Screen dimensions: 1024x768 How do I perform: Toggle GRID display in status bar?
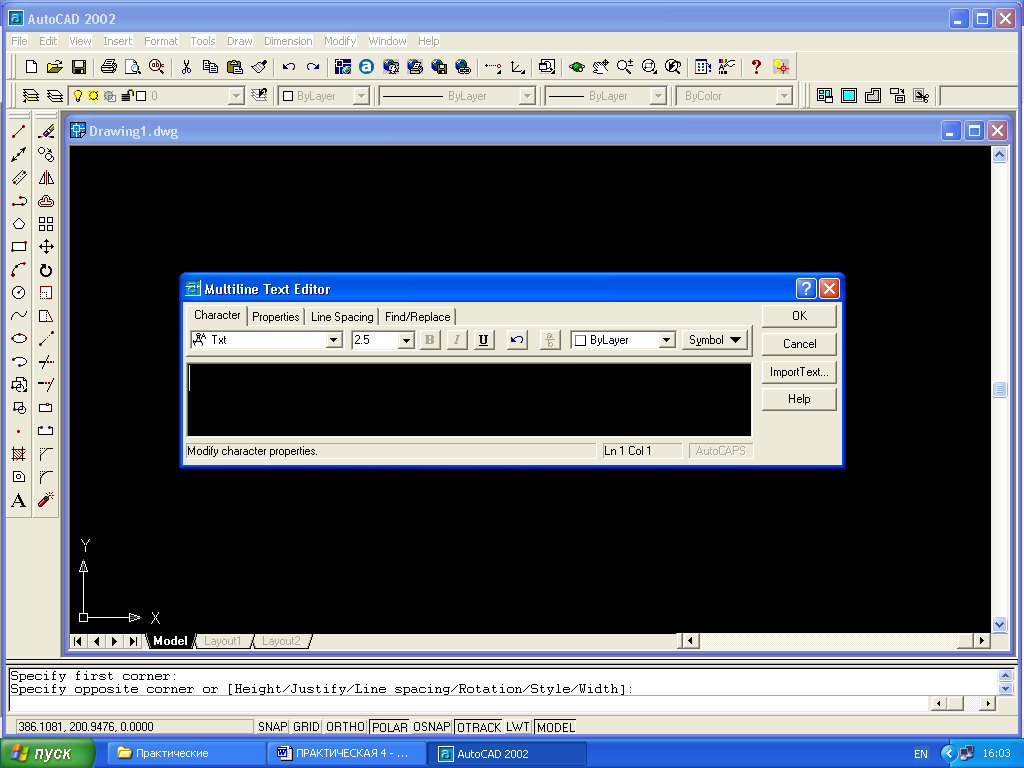pyautogui.click(x=306, y=727)
